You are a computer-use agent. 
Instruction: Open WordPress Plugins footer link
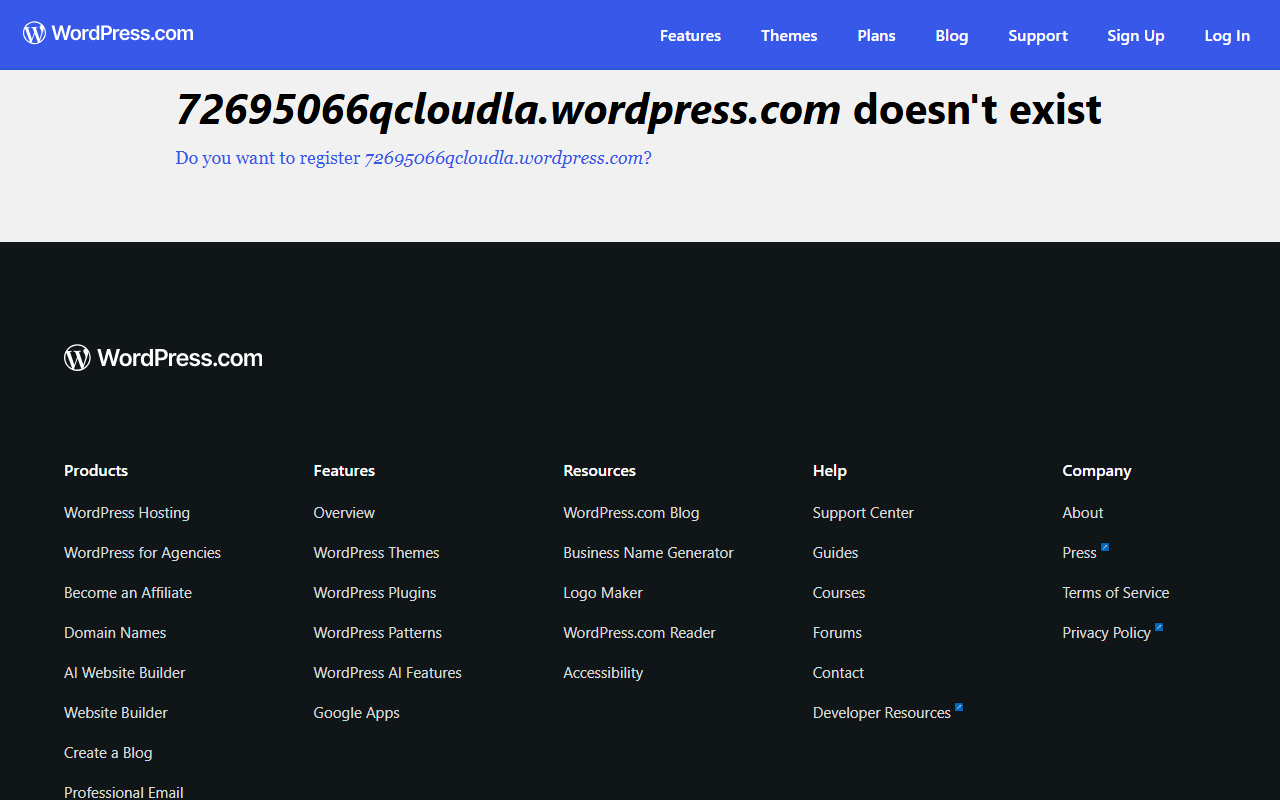375,593
